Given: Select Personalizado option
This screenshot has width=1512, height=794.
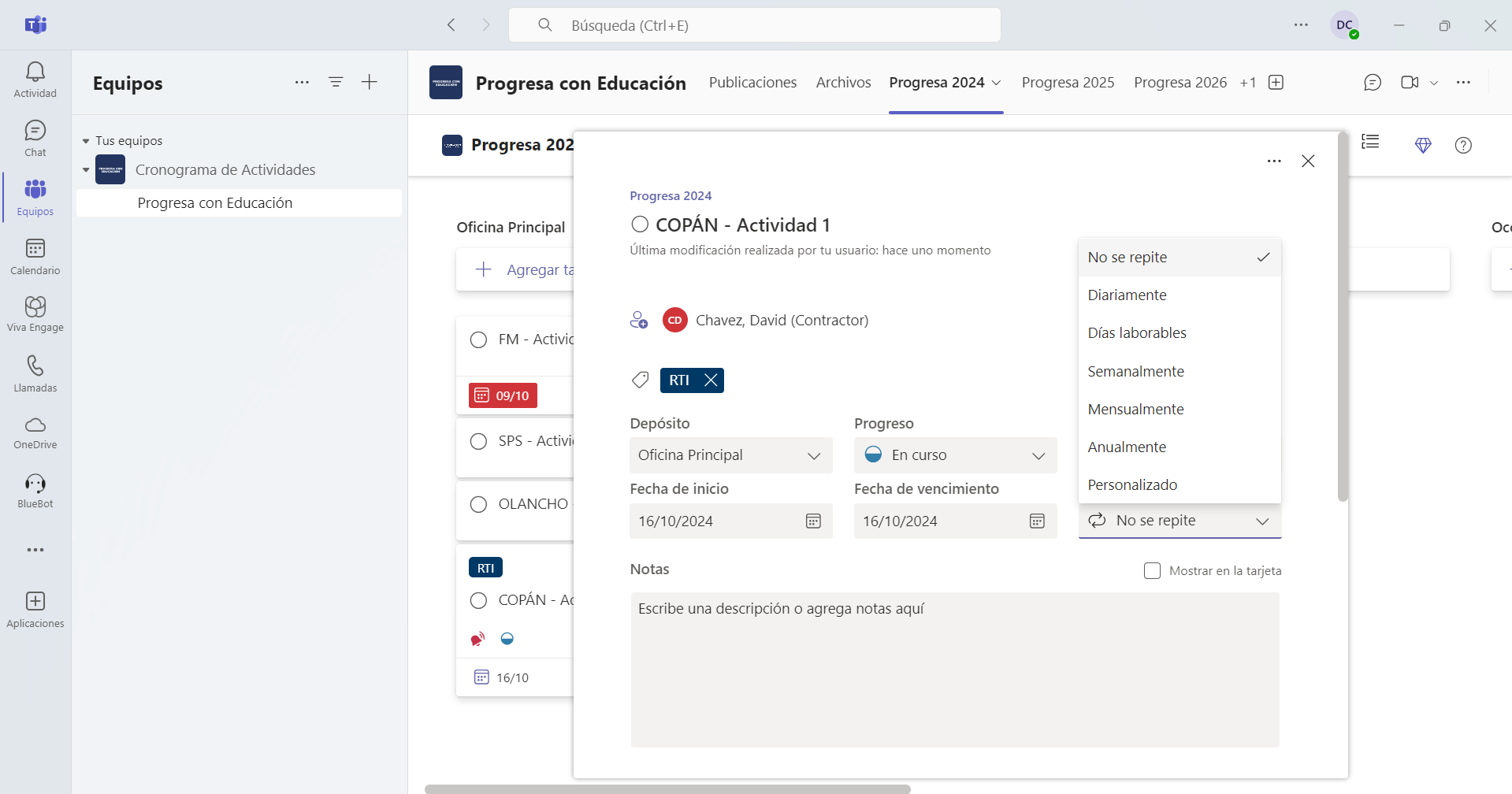Looking at the screenshot, I should click(x=1180, y=484).
